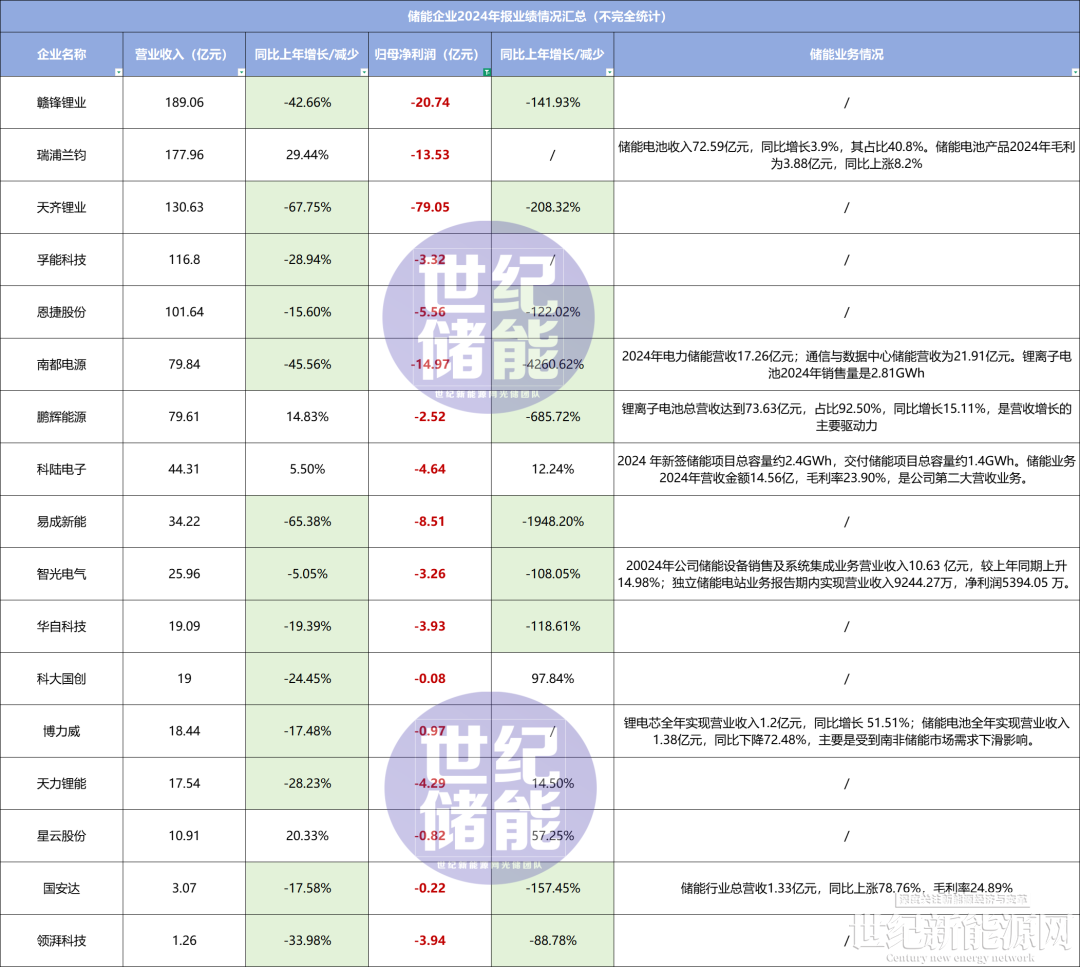1080x968 pixels.
Task: Open the 企业名称 column filter dropdown
Action: pos(118,72)
